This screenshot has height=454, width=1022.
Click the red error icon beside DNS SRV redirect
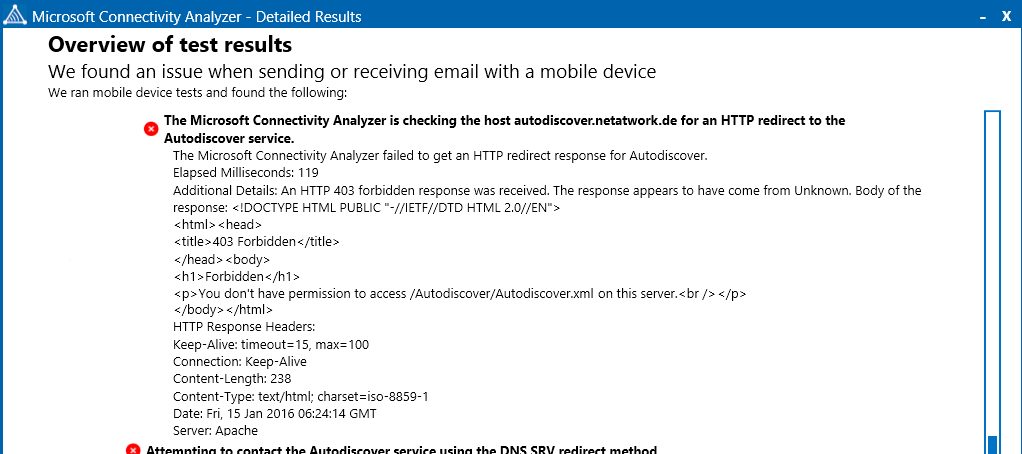[133, 449]
